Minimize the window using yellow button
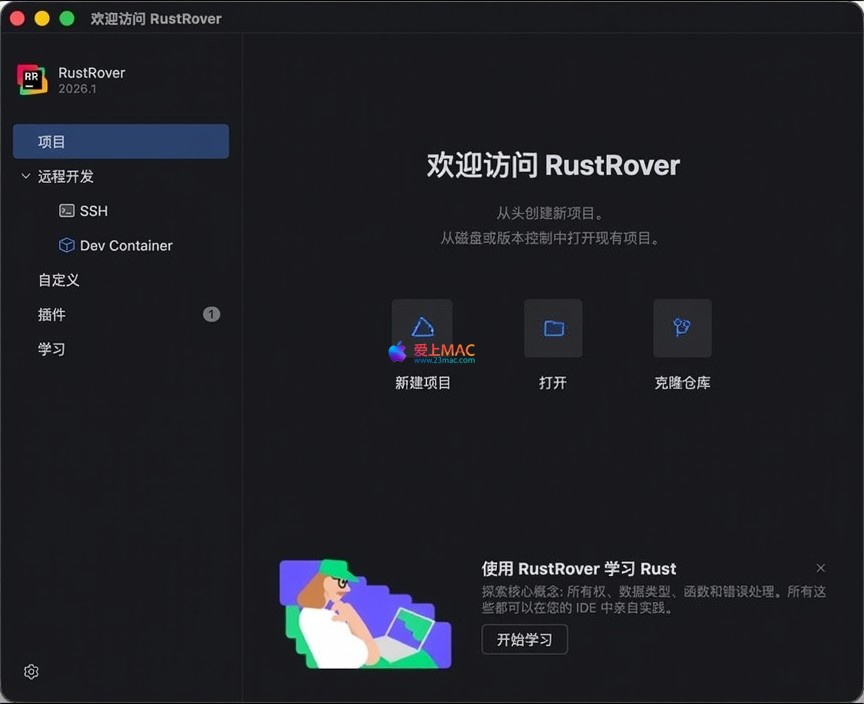Screen dimensions: 864x704 [x=42, y=19]
